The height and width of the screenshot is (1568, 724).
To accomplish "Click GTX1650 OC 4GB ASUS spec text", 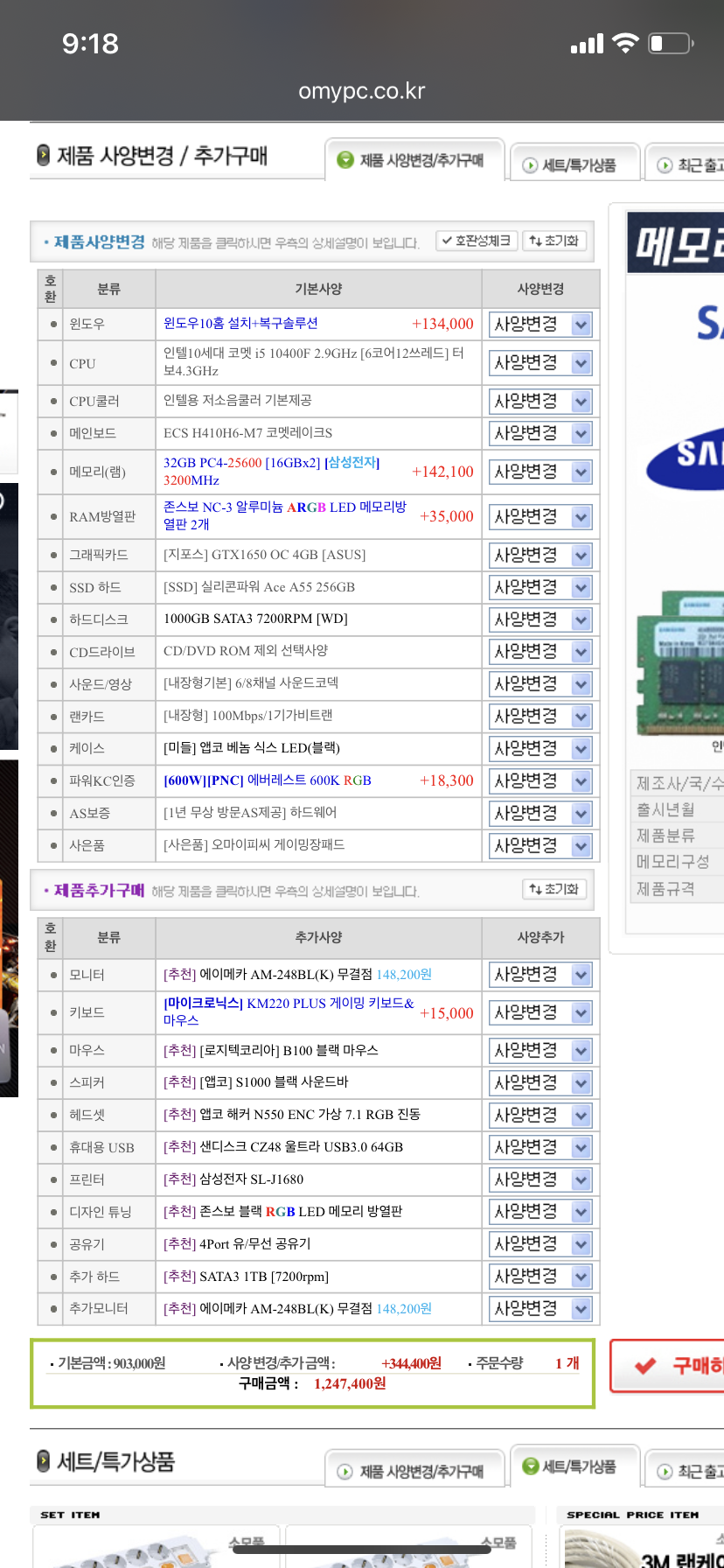I will (265, 555).
